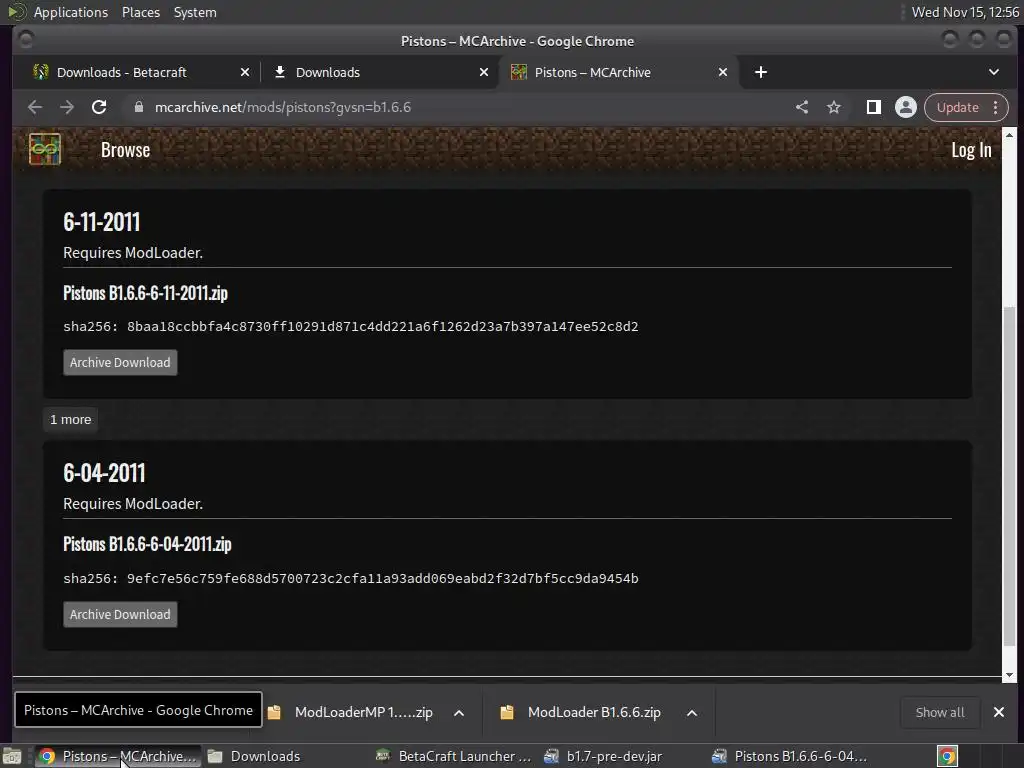This screenshot has height=768, width=1024.
Task: Switch to the Pistons B1.6.6-6-04 taskbar window
Action: 790,756
